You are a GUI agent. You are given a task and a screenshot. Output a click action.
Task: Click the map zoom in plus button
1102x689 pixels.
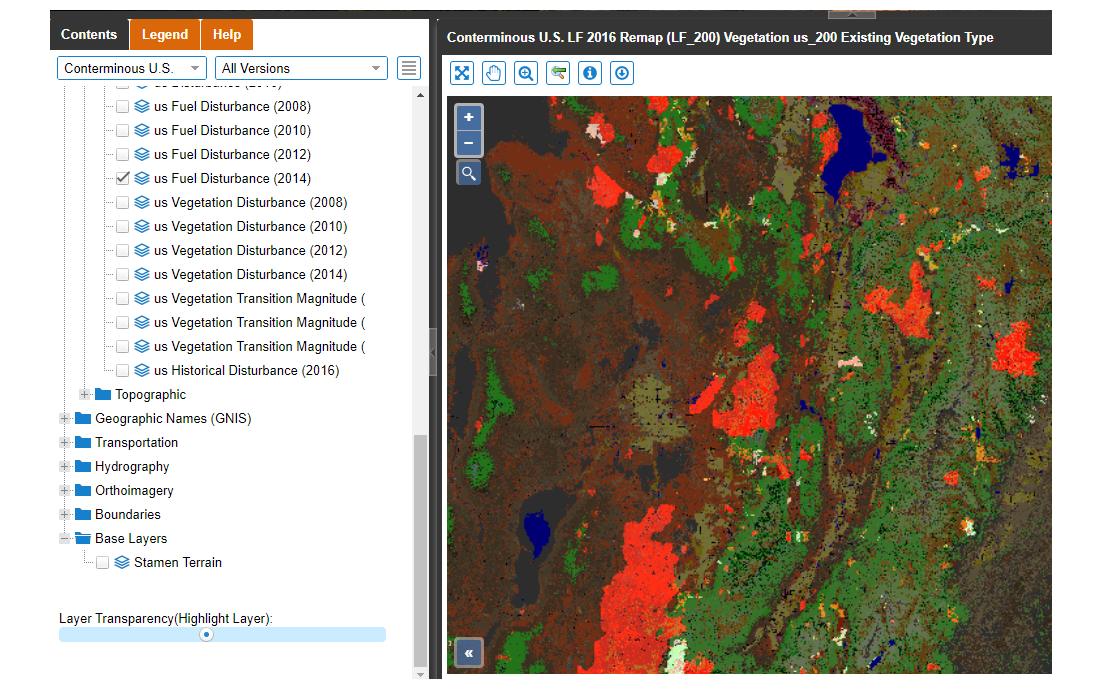(468, 117)
